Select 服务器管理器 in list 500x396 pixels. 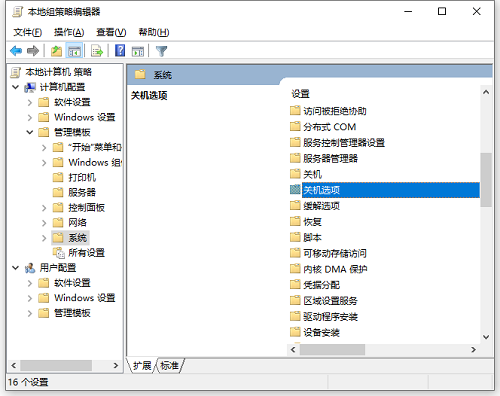(x=330, y=158)
